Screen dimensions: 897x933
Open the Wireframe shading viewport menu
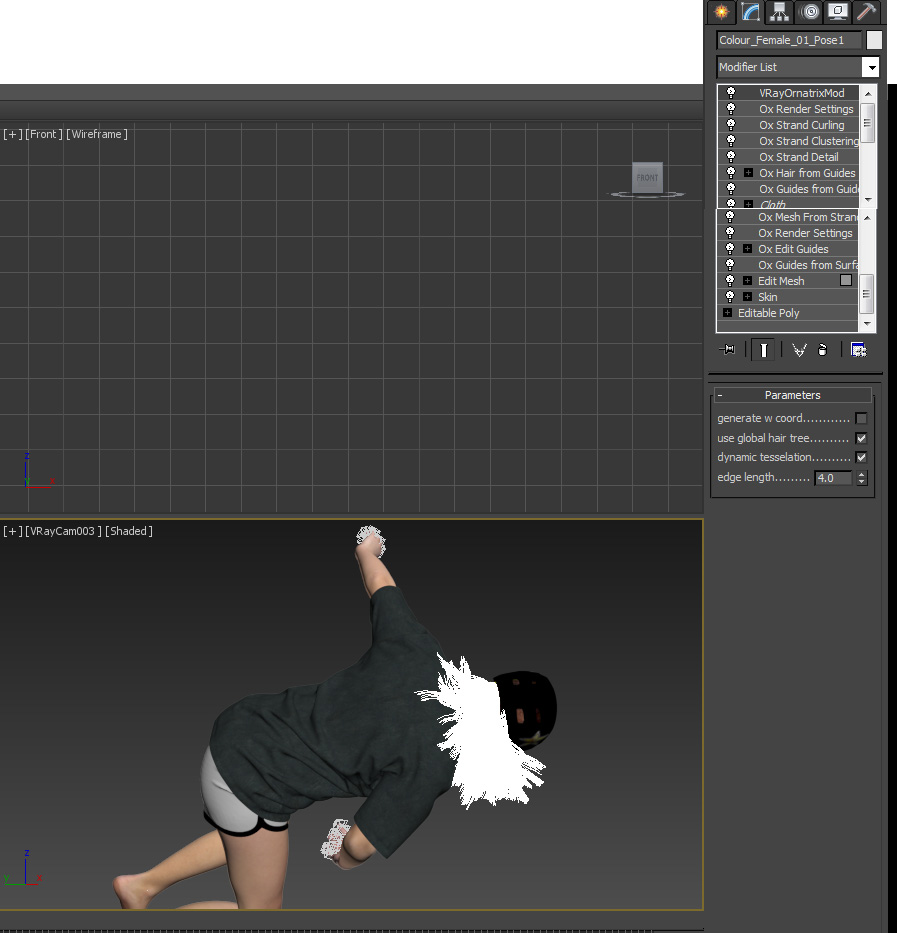(x=97, y=134)
